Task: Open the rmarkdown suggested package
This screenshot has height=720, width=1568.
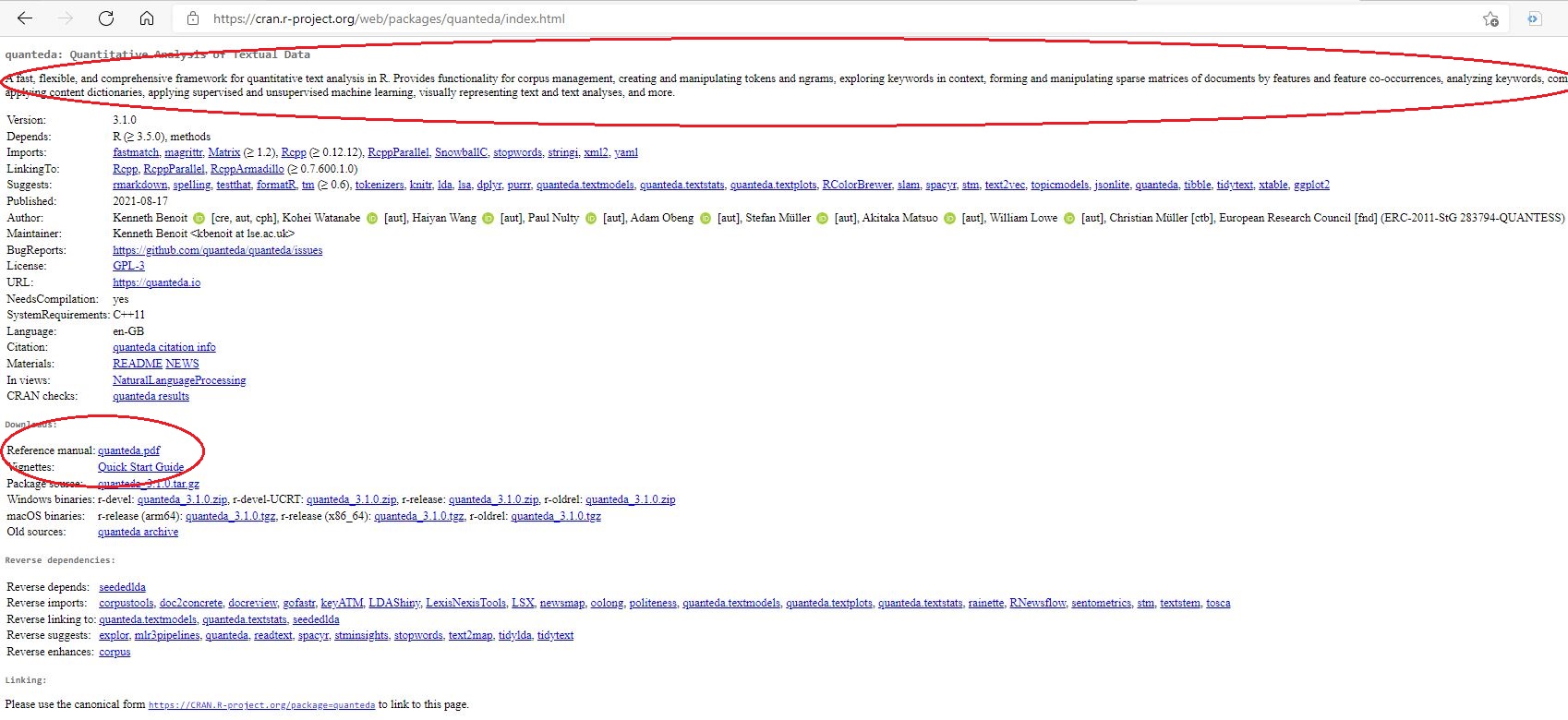Action: [140, 185]
